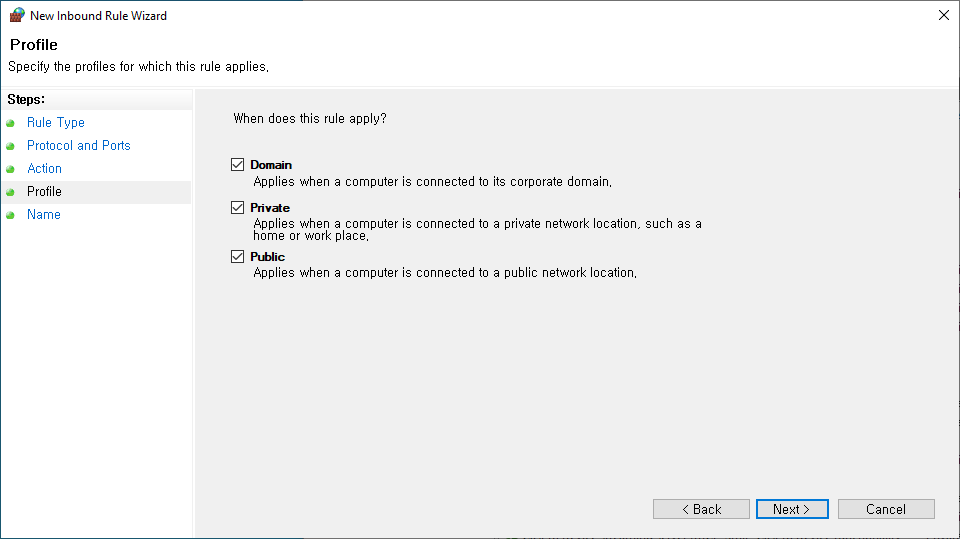
Task: Jump to the Action step
Action: click(x=45, y=169)
